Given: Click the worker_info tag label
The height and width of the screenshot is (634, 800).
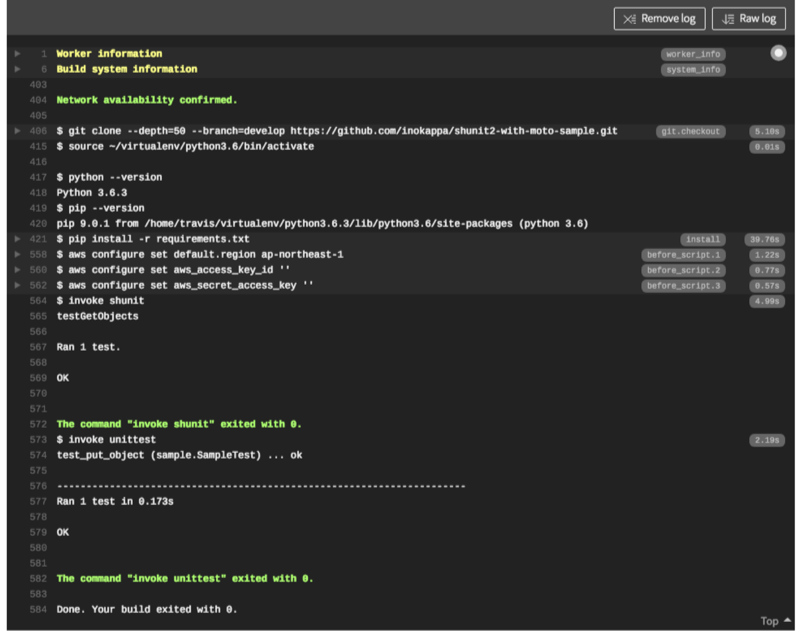Looking at the screenshot, I should tap(693, 54).
